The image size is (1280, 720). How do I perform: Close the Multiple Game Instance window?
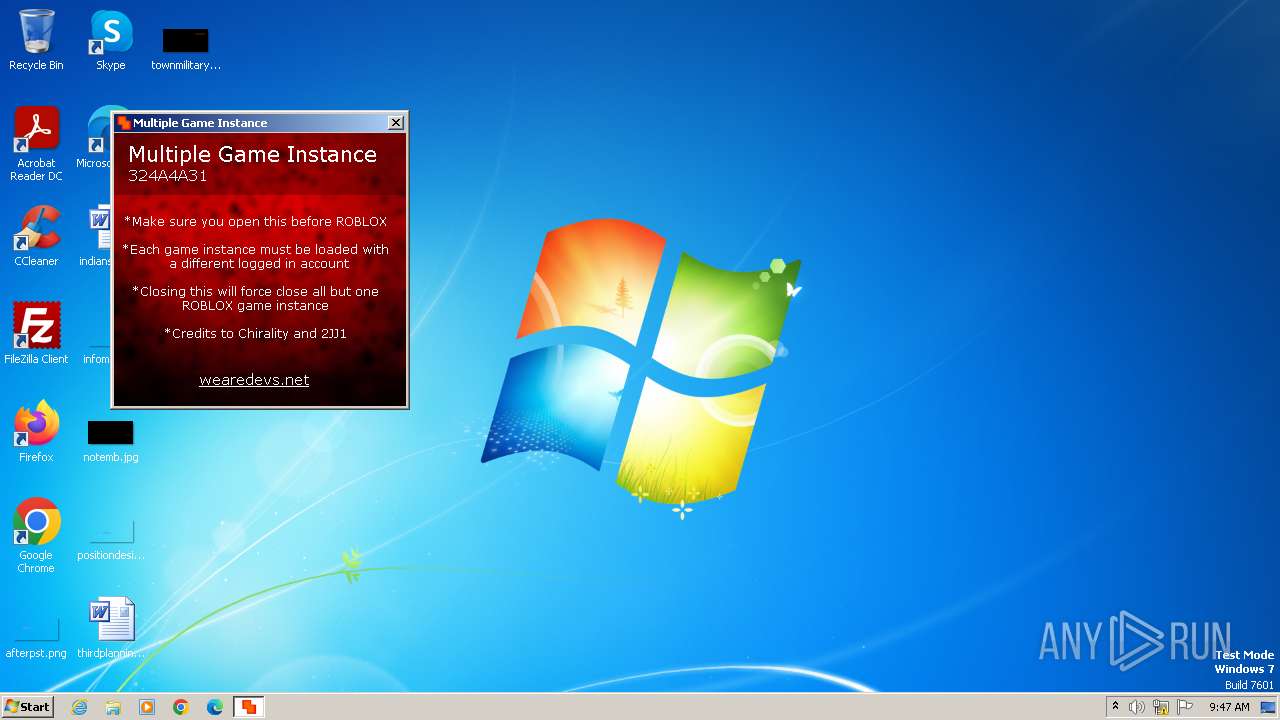396,122
